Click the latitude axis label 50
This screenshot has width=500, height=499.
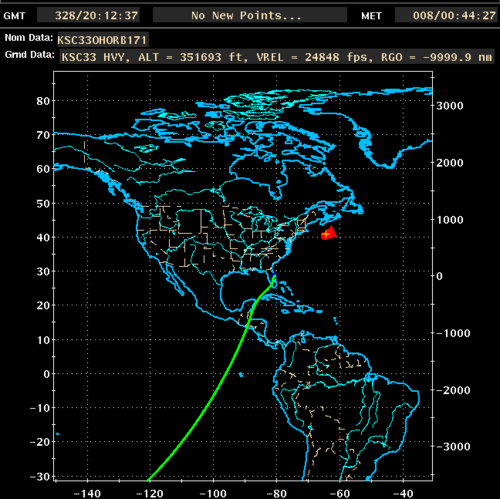click(x=43, y=203)
